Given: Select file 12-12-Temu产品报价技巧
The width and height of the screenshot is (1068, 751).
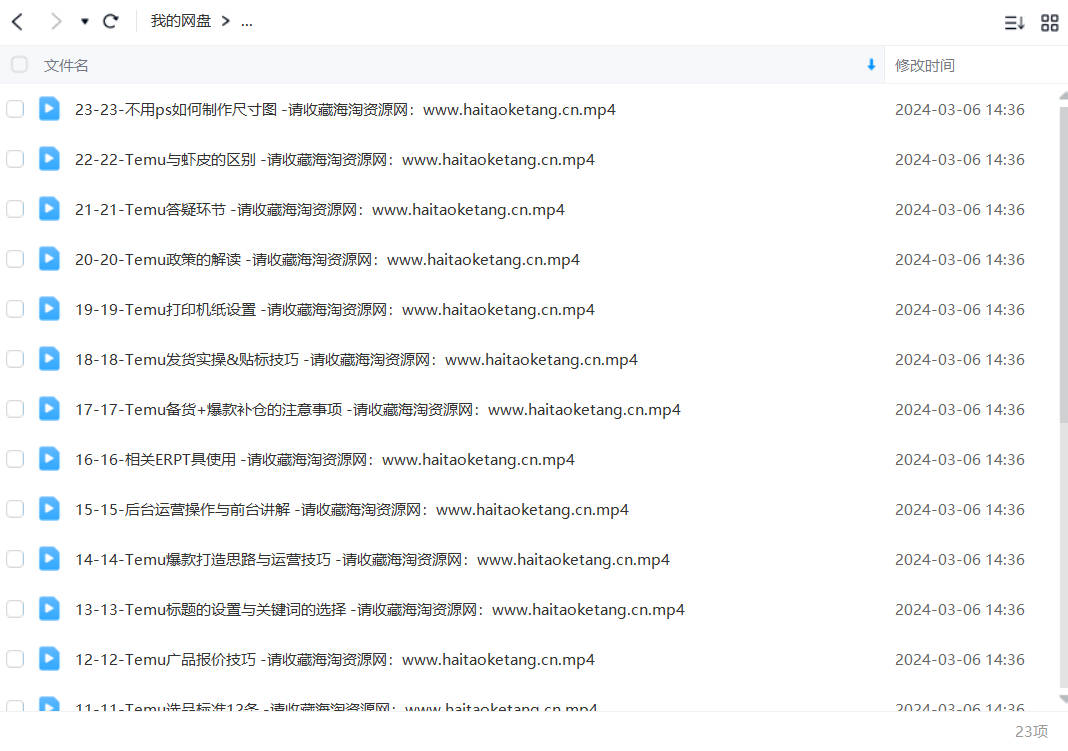Looking at the screenshot, I should click(x=334, y=659).
